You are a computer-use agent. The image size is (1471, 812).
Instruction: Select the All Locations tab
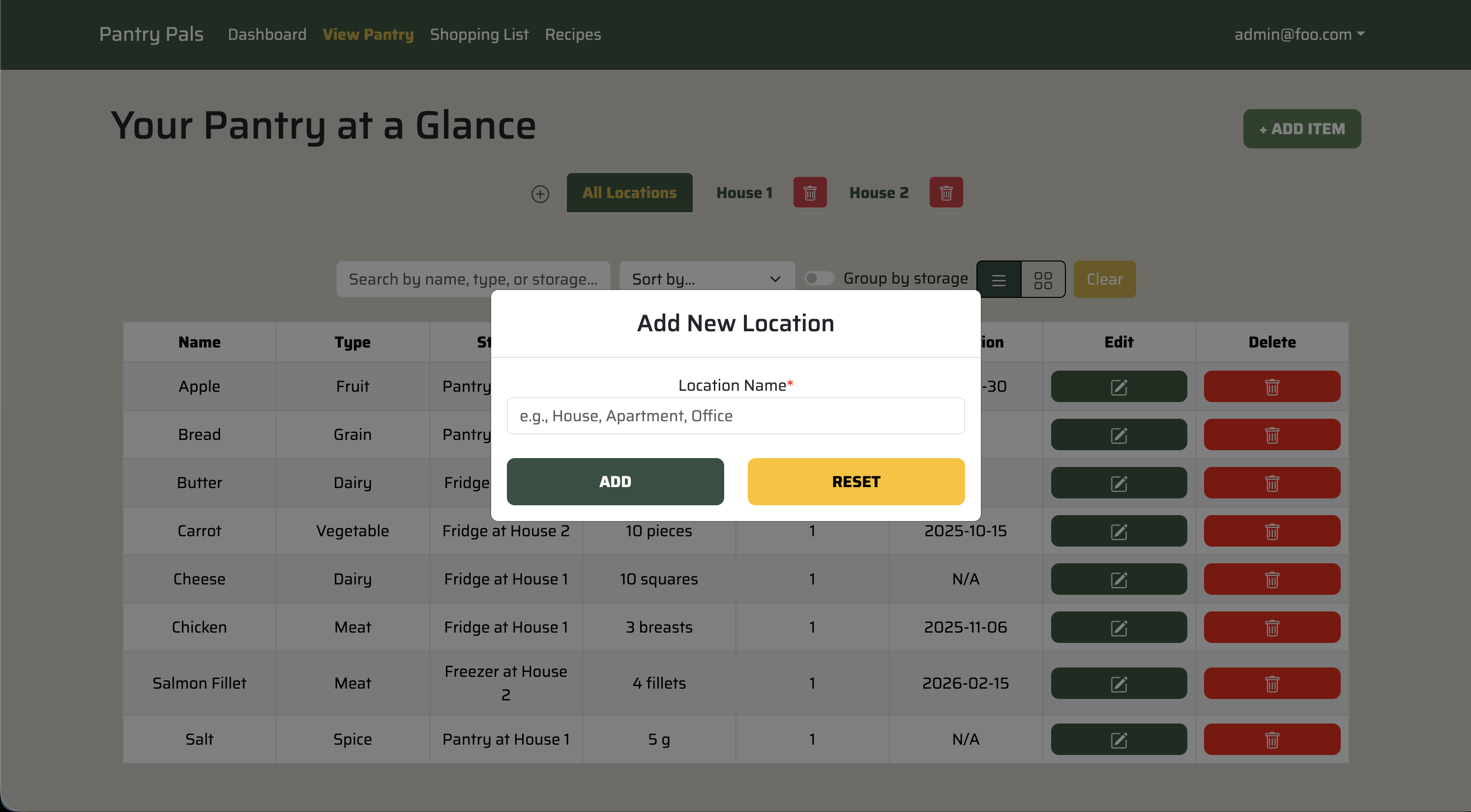click(x=629, y=193)
